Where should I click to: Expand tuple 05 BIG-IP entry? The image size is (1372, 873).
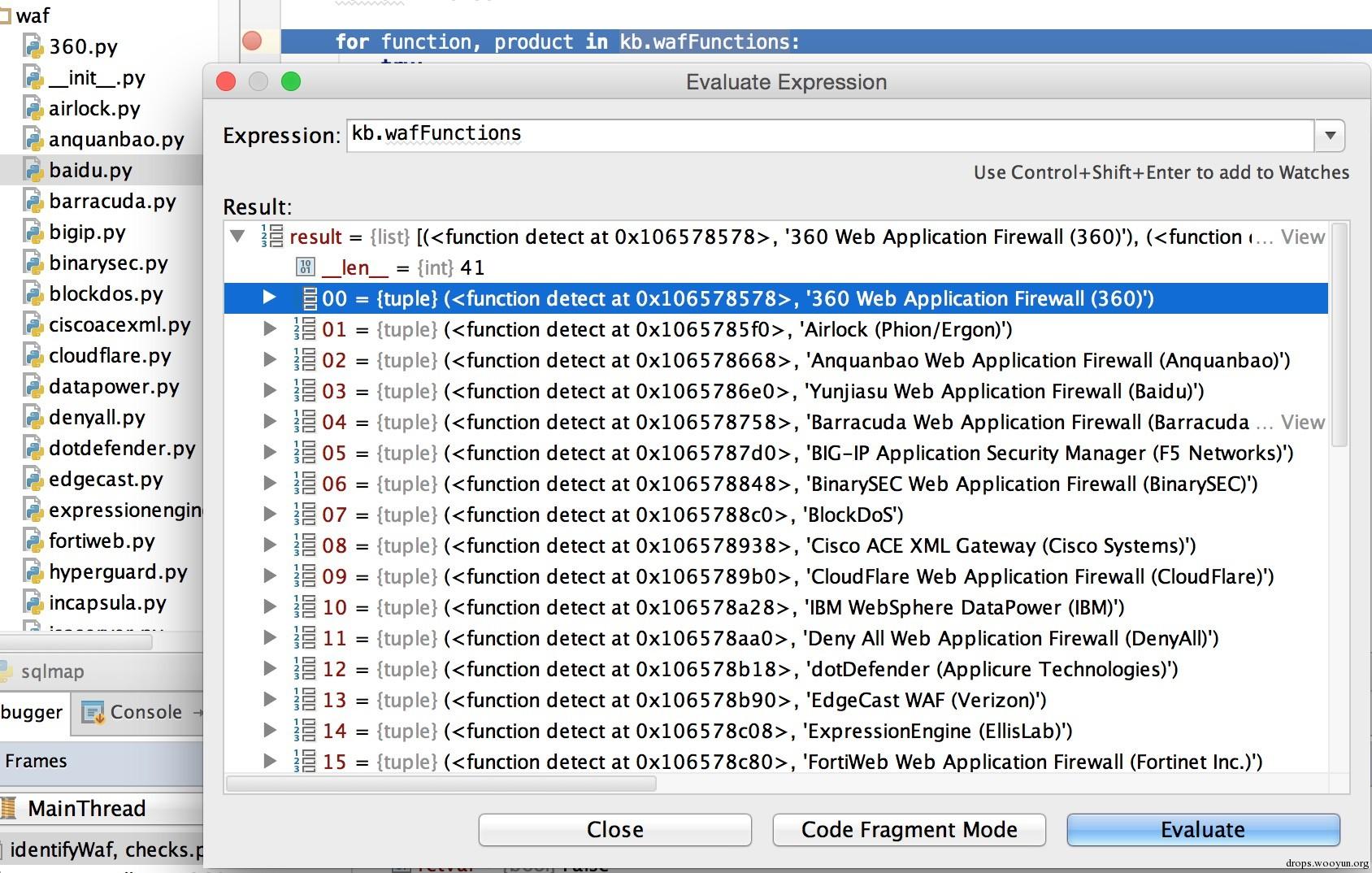click(270, 453)
